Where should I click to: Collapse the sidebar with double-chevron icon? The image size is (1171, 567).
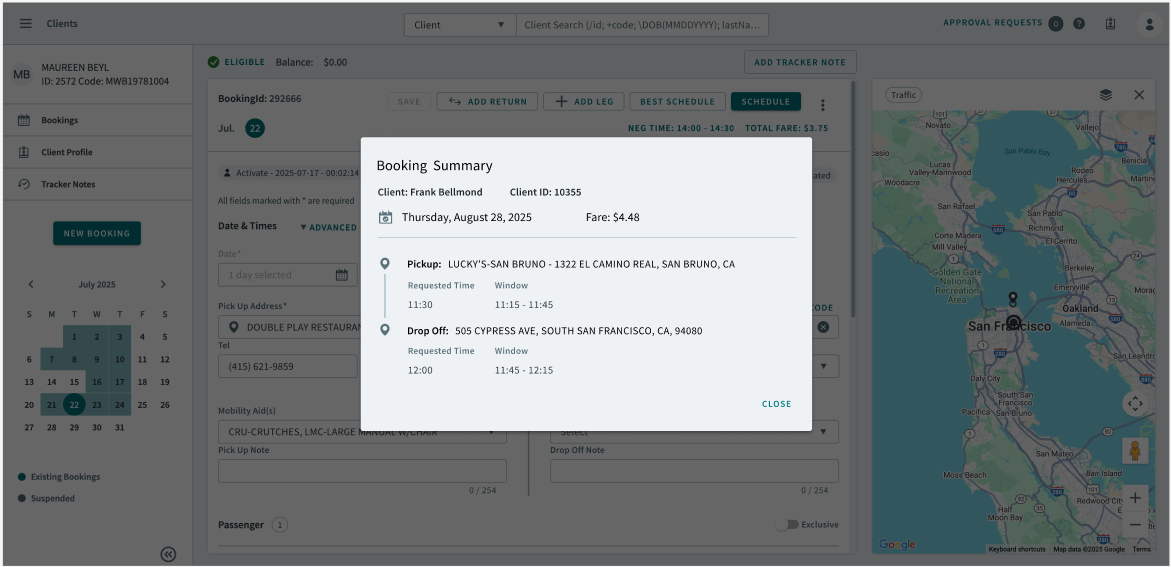point(169,554)
